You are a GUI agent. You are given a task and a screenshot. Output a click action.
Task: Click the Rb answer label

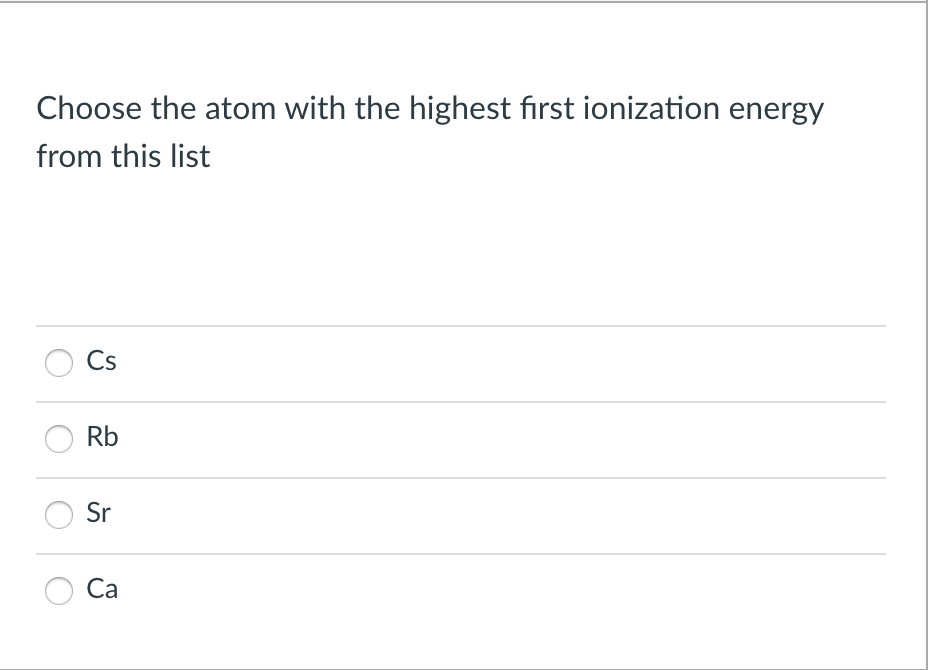103,437
